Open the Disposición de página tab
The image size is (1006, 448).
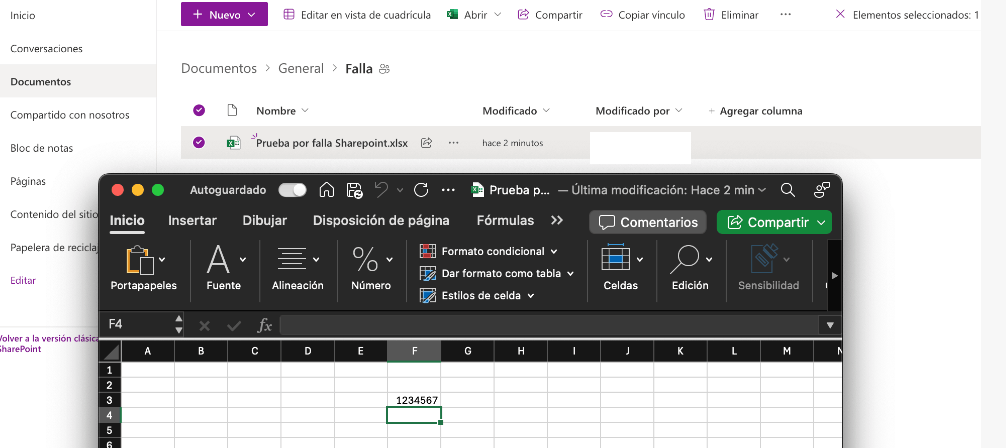381,221
